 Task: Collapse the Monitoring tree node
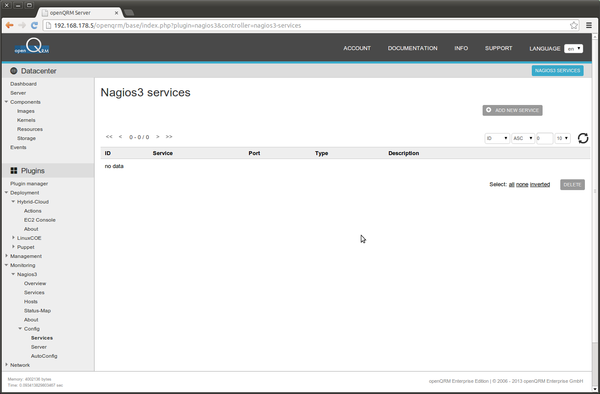(x=6, y=265)
